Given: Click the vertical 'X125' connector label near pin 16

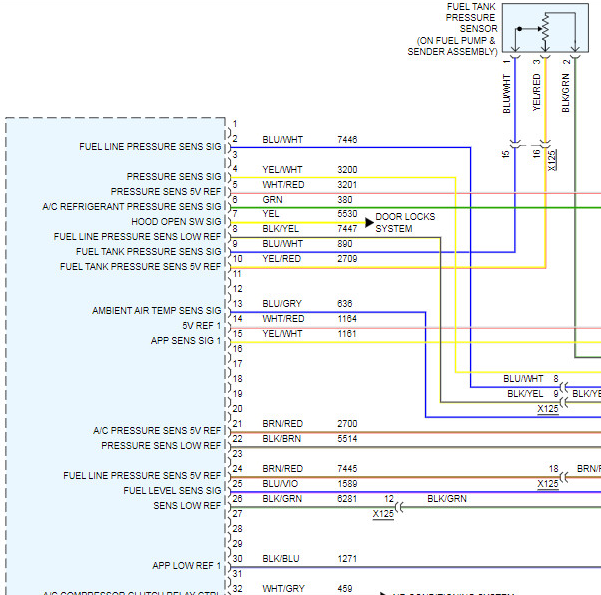Looking at the screenshot, I should [x=551, y=160].
